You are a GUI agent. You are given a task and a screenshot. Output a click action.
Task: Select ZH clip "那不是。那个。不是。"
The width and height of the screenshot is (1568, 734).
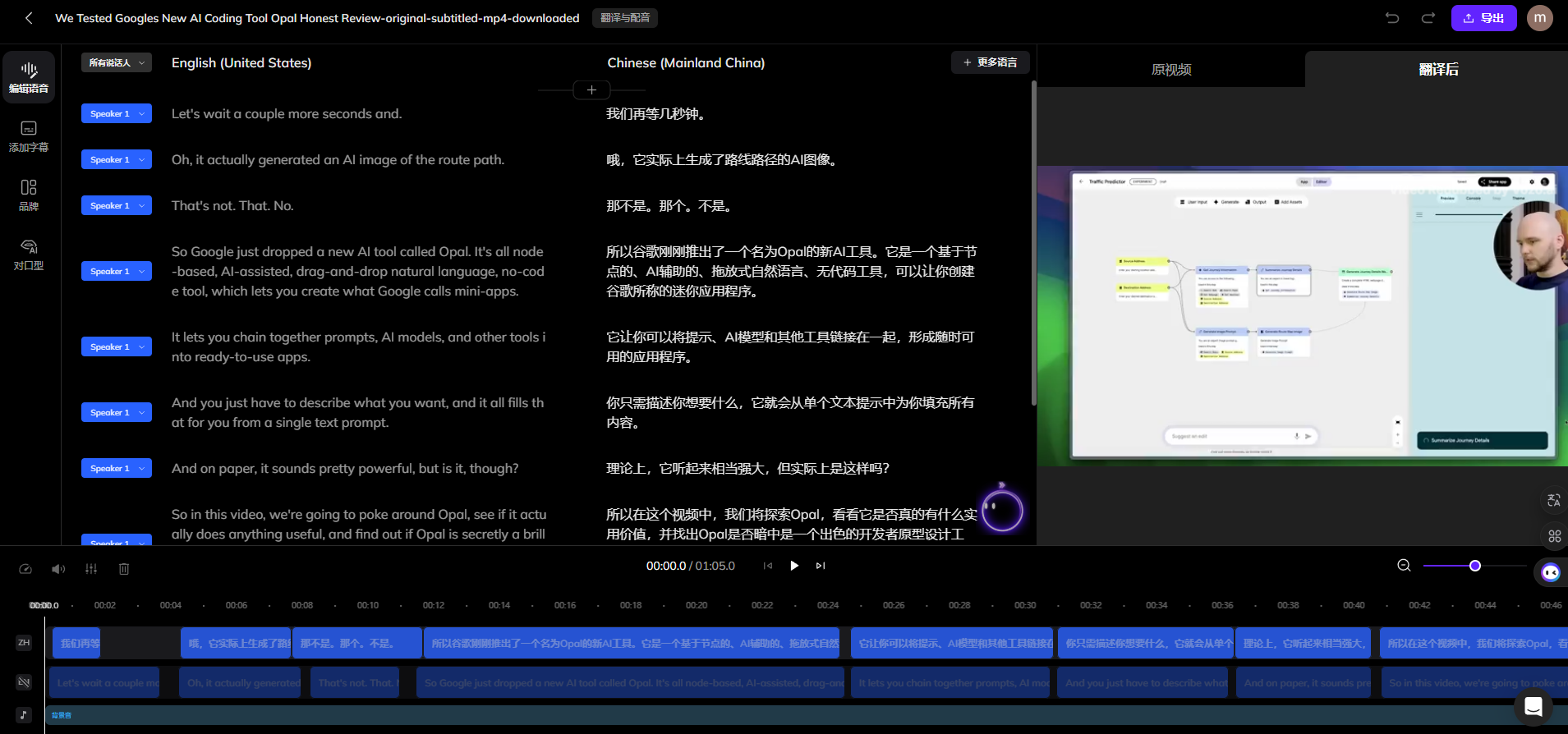(x=358, y=643)
